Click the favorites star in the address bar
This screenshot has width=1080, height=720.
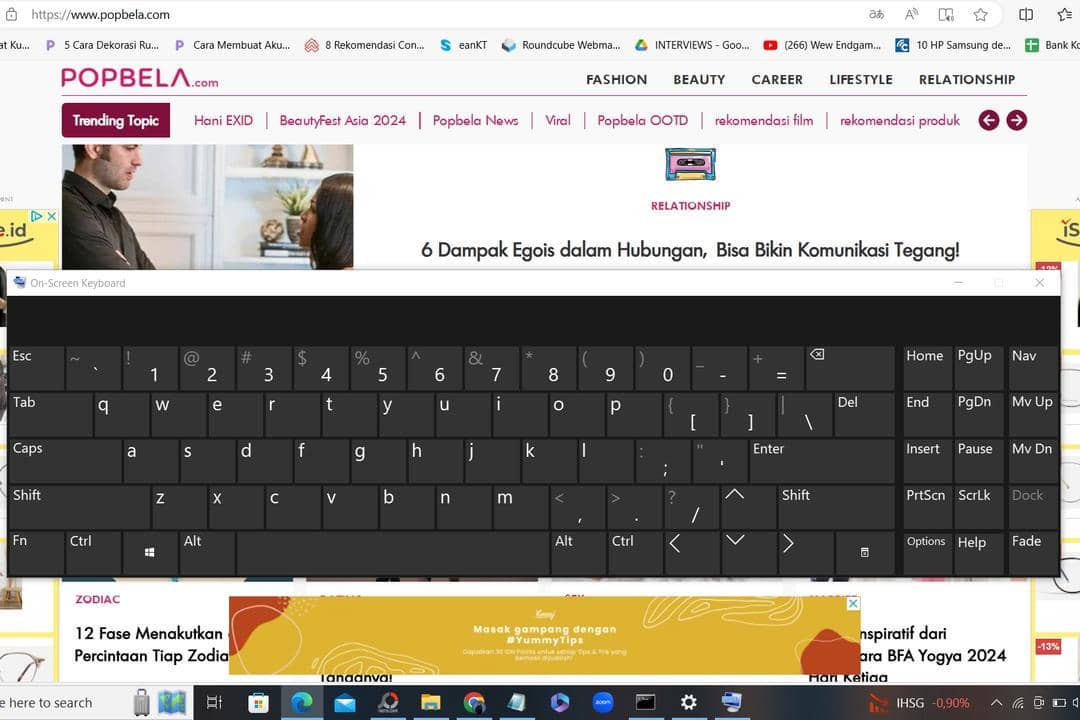point(981,14)
